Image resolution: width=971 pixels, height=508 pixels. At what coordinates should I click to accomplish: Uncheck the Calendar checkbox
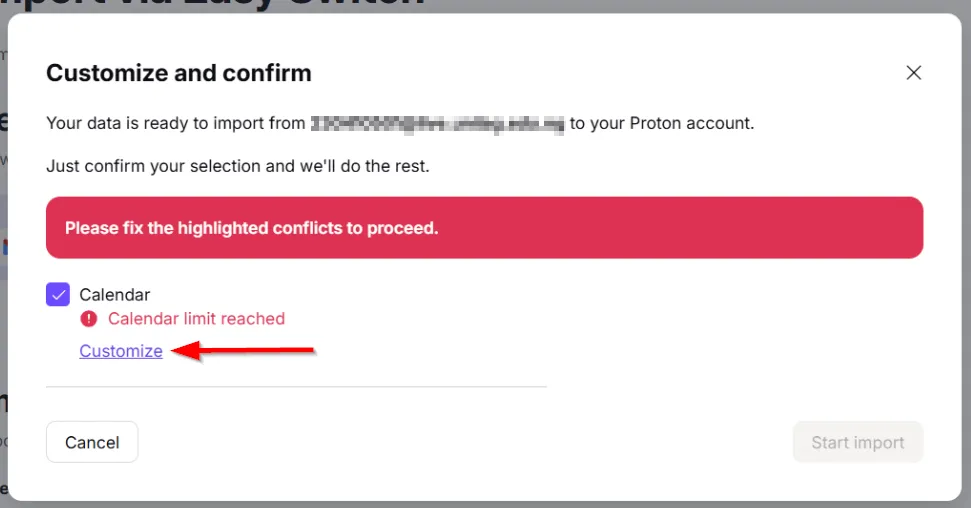click(x=58, y=295)
